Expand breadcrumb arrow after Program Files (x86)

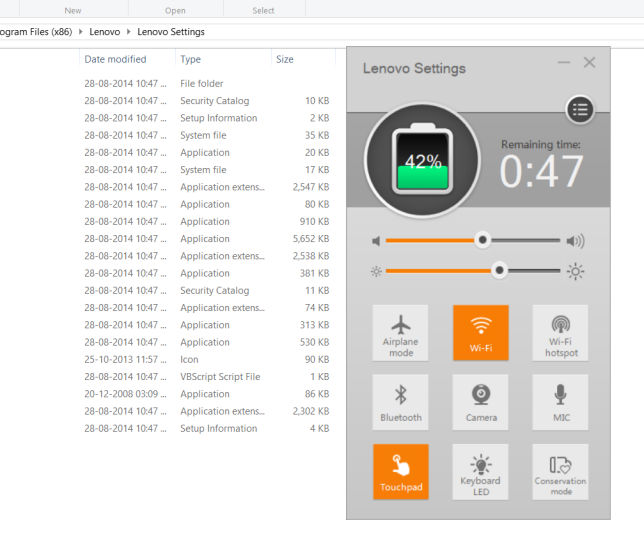click(x=80, y=32)
